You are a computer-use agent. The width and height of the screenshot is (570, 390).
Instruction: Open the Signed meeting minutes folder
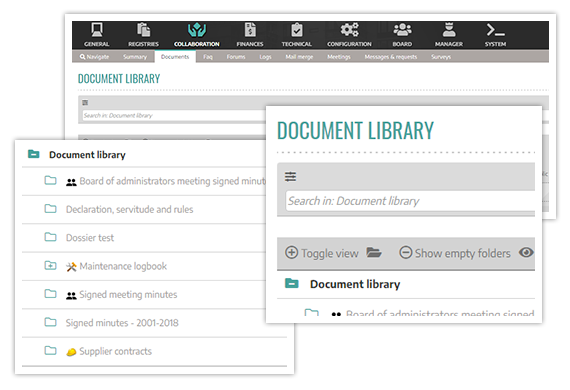pyautogui.click(x=128, y=295)
